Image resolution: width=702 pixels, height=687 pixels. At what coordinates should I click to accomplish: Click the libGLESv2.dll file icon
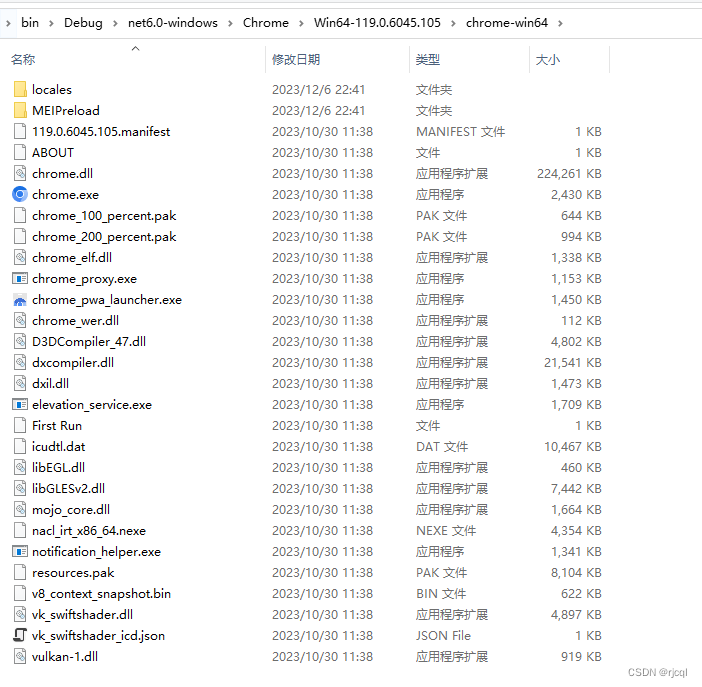pyautogui.click(x=20, y=489)
